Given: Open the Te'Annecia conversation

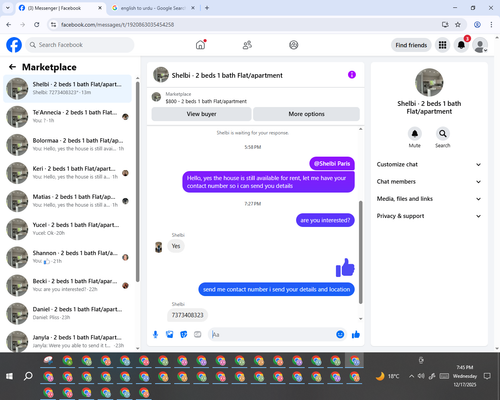Looking at the screenshot, I should click(67, 116).
